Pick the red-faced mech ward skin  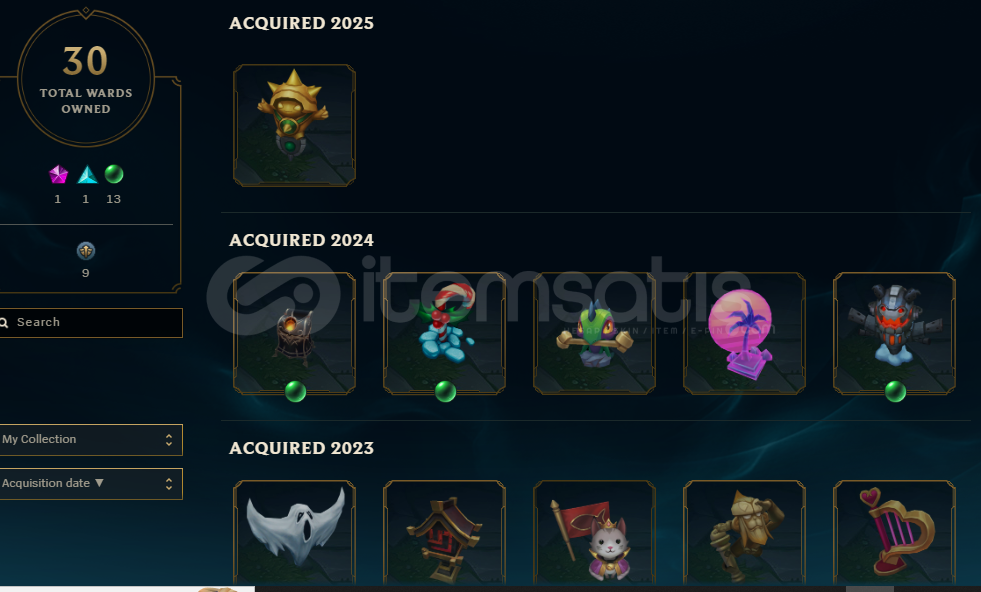click(x=895, y=333)
